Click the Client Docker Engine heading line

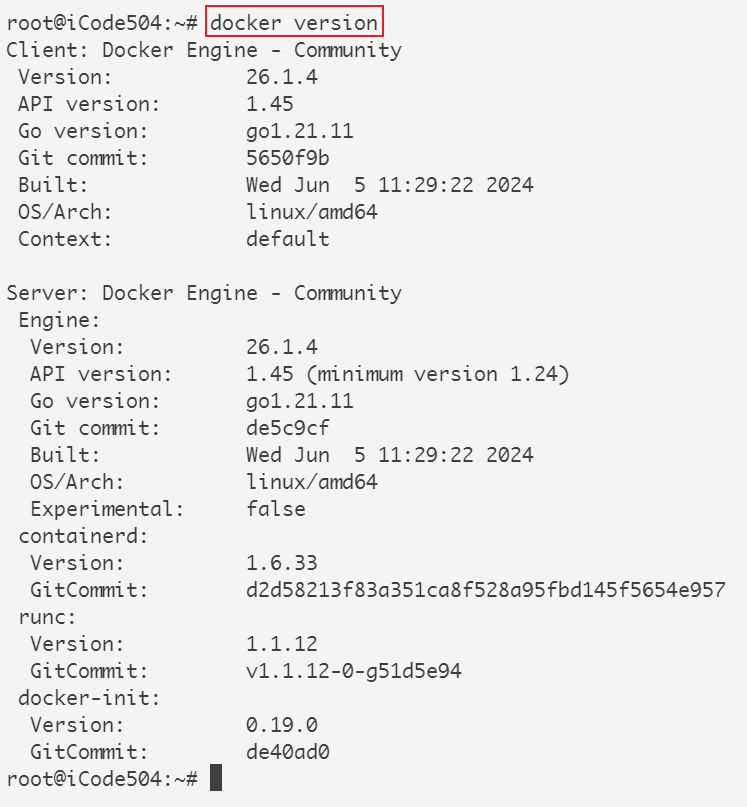(204, 50)
